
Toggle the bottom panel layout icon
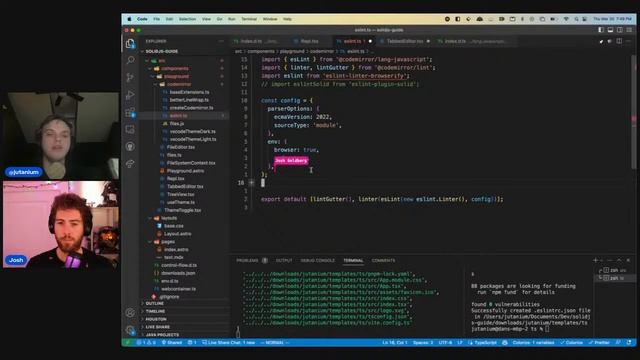[x=610, y=30]
